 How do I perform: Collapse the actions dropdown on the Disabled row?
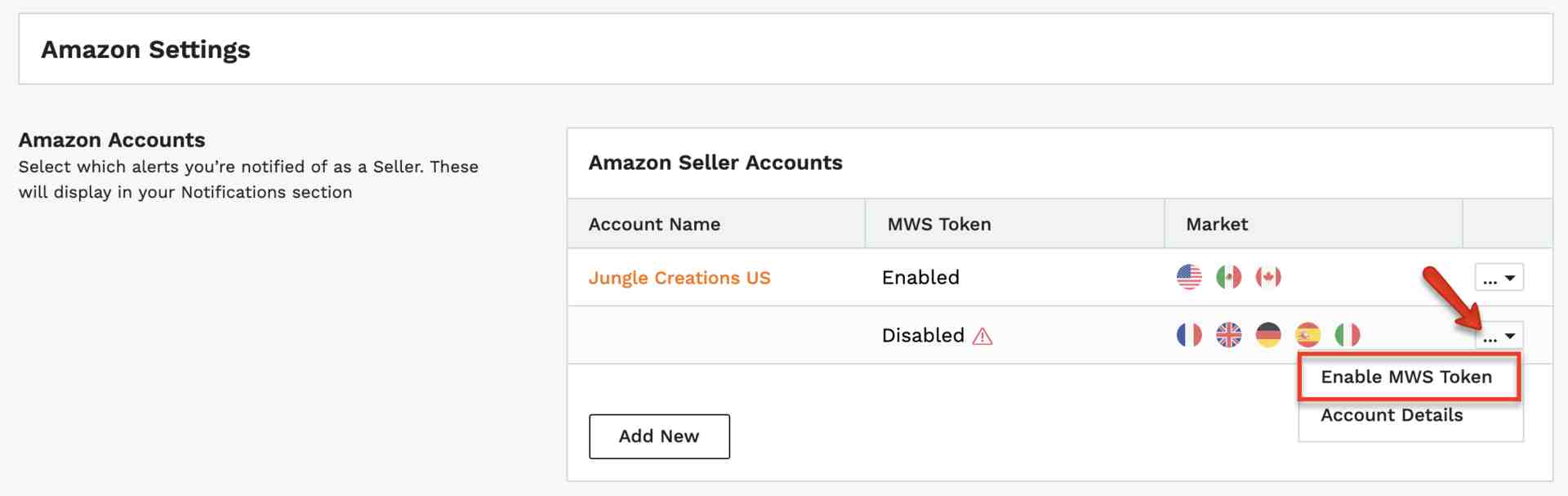click(x=1499, y=336)
